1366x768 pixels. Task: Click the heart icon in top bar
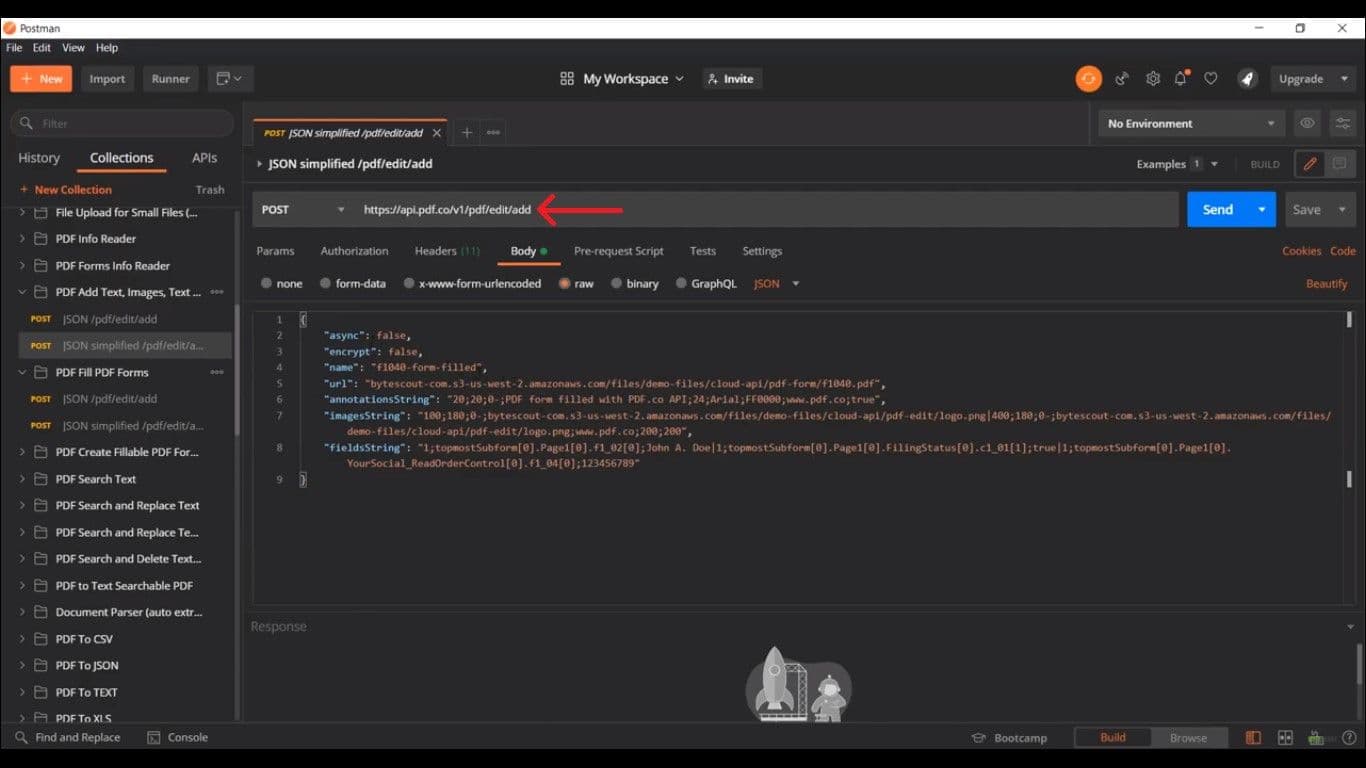coord(1211,79)
